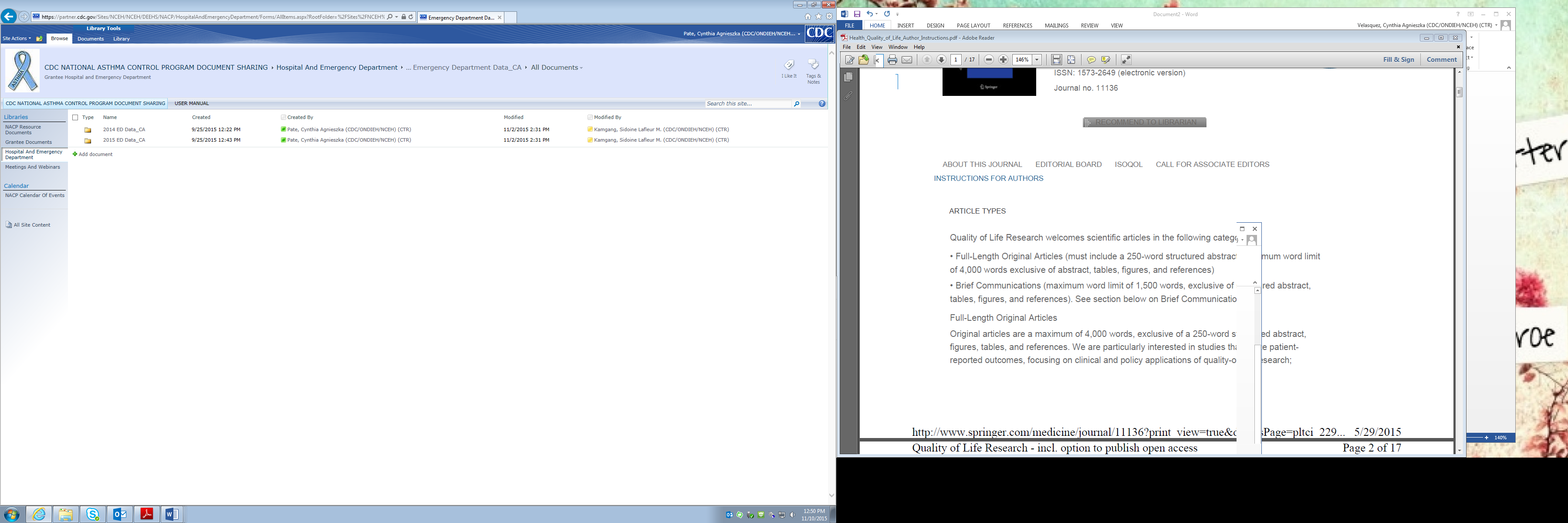Open the Window menu in Adobe Reader

(897, 47)
